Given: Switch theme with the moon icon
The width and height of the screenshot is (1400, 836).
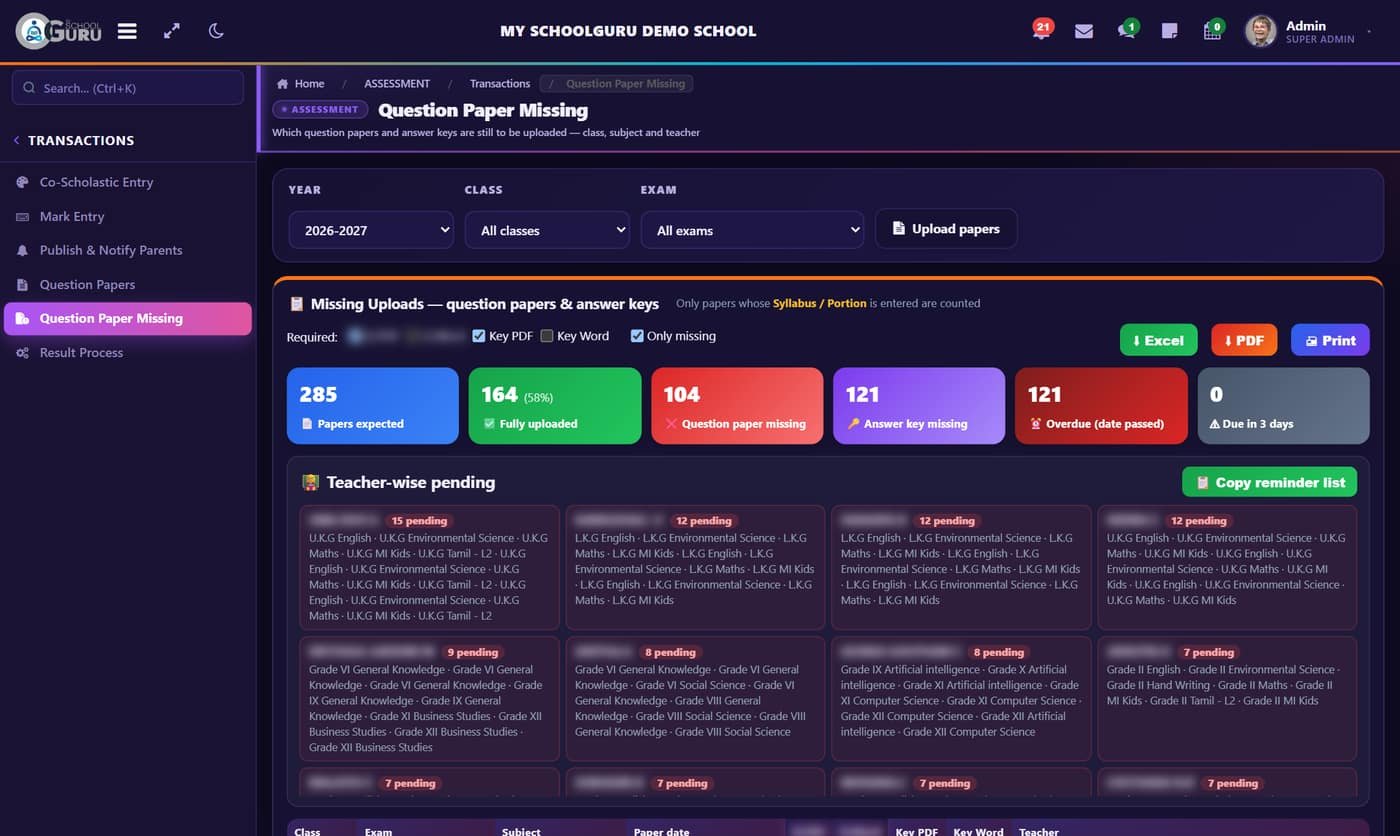Looking at the screenshot, I should click(216, 31).
